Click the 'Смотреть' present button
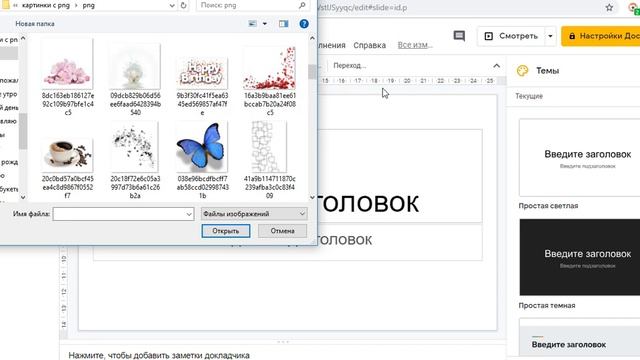This screenshot has height=360, width=640. pos(511,36)
